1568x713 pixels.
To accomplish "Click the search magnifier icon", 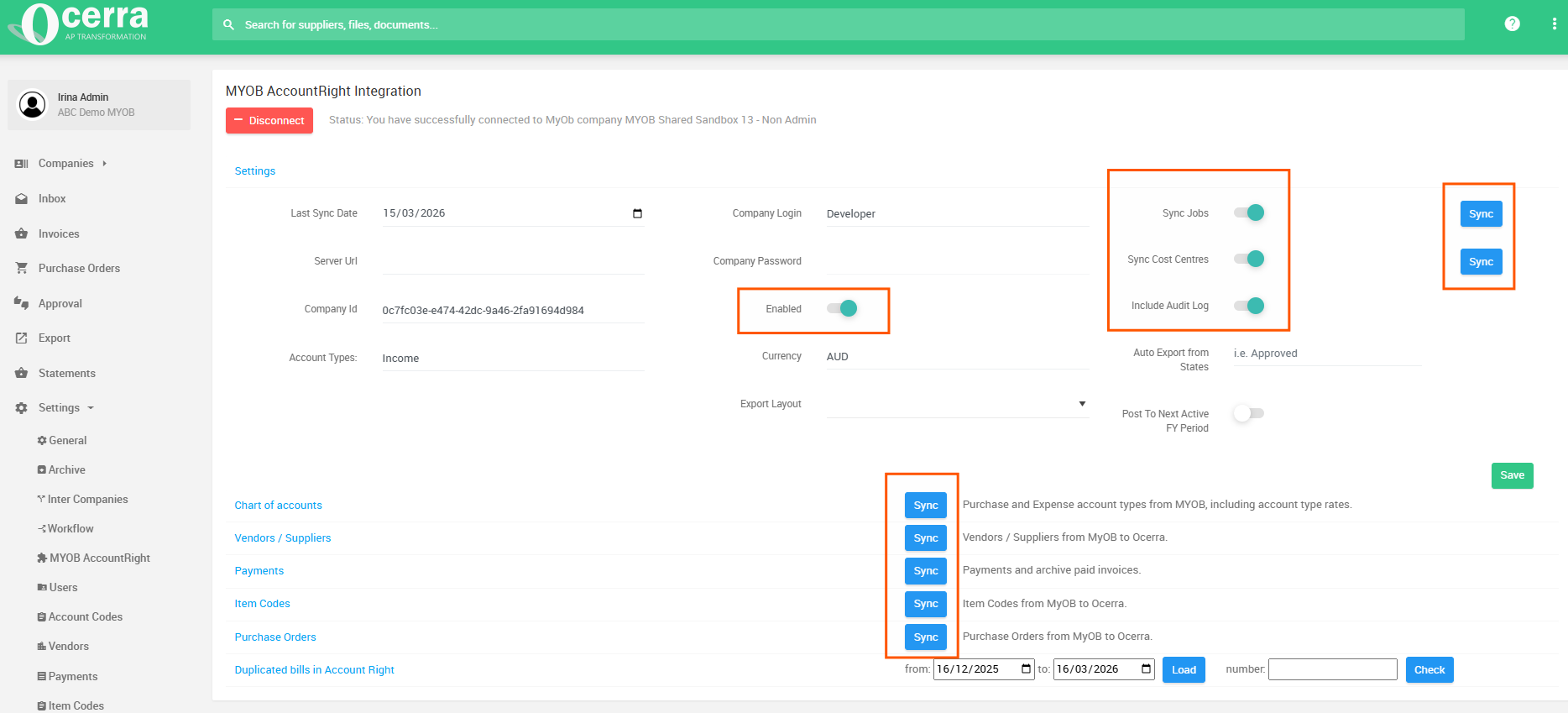I will [x=228, y=25].
